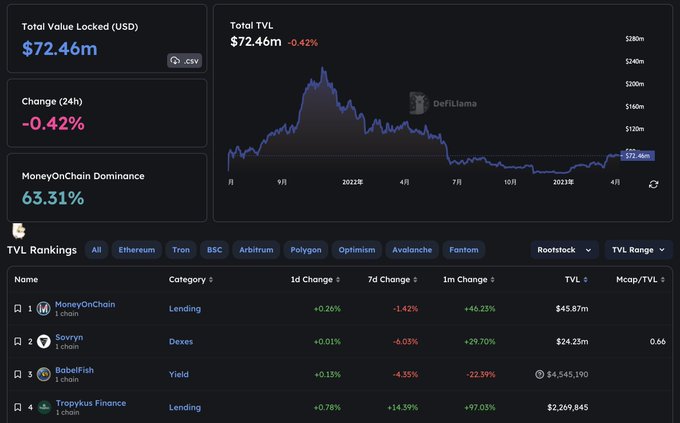Click the question mark icon beside $4,545,190

539,374
